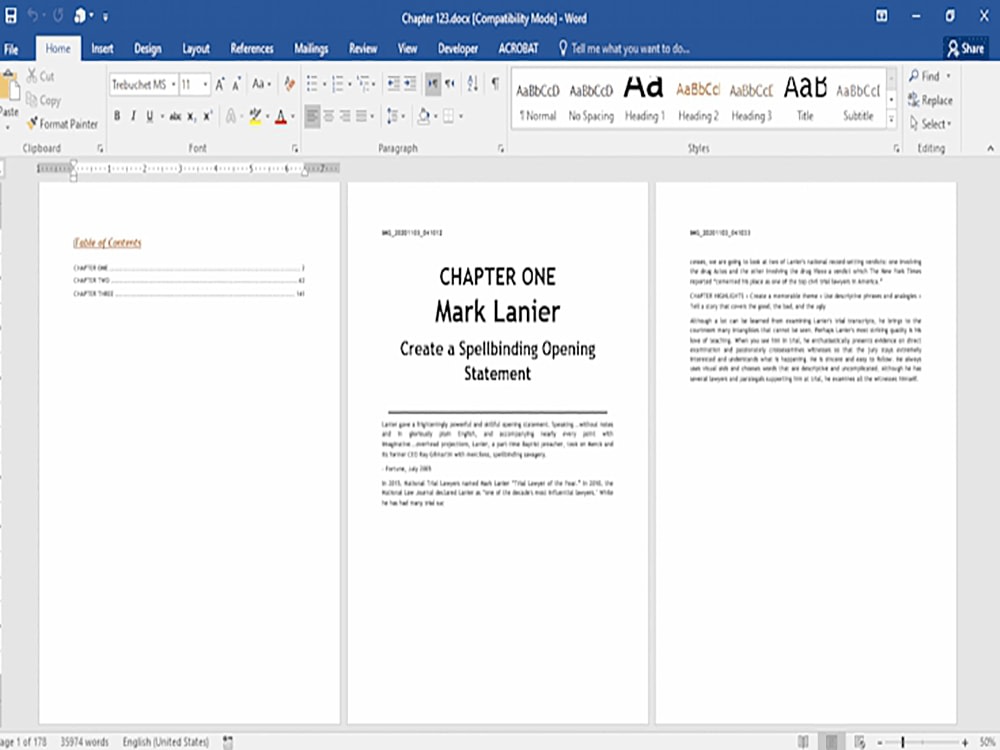
Task: Click the zoom slider handle
Action: [903, 742]
